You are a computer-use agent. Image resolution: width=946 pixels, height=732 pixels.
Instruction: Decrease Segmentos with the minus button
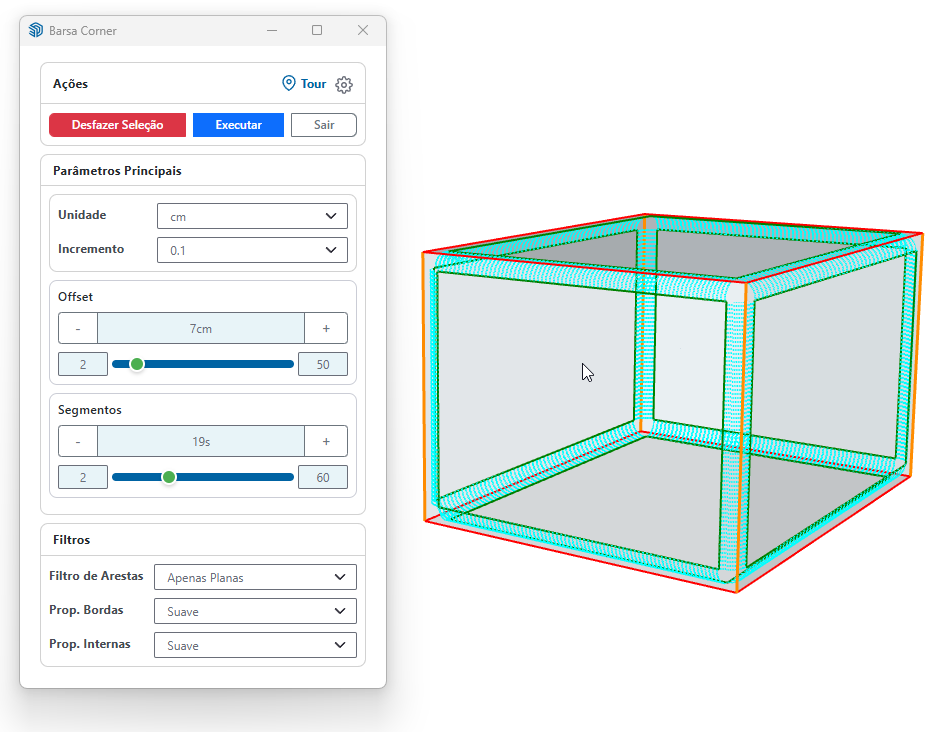coord(78,441)
